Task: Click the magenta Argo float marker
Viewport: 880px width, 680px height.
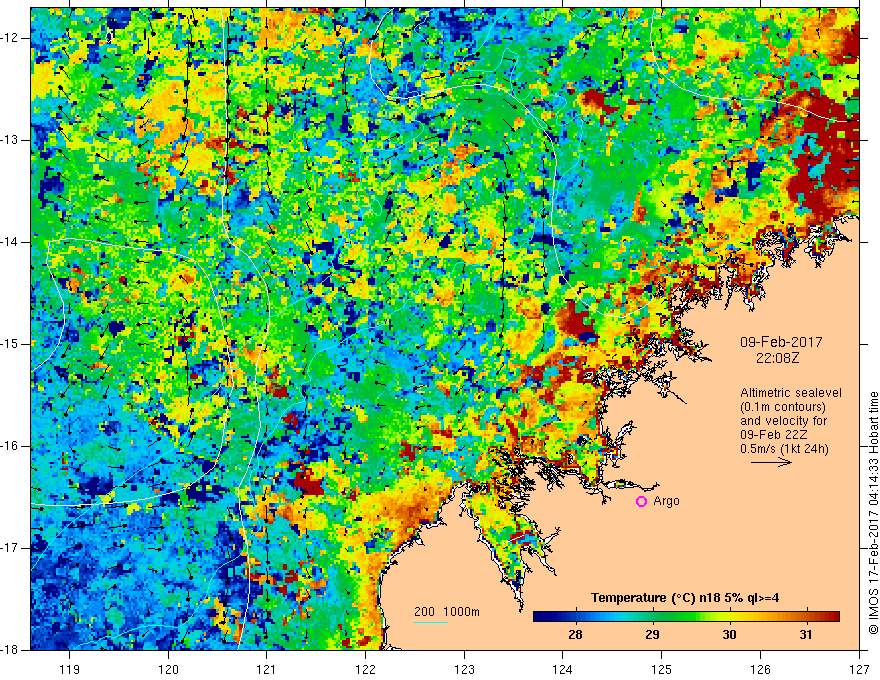Action: 641,501
